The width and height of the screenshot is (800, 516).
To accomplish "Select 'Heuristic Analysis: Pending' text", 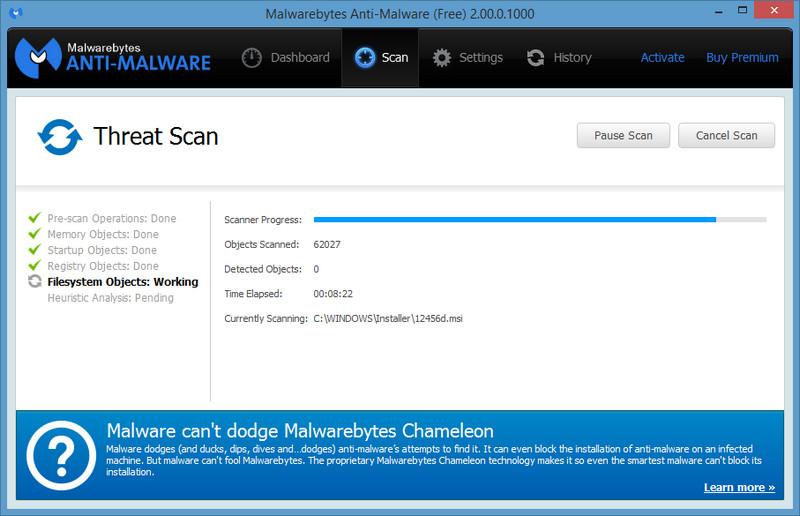I will tap(111, 298).
